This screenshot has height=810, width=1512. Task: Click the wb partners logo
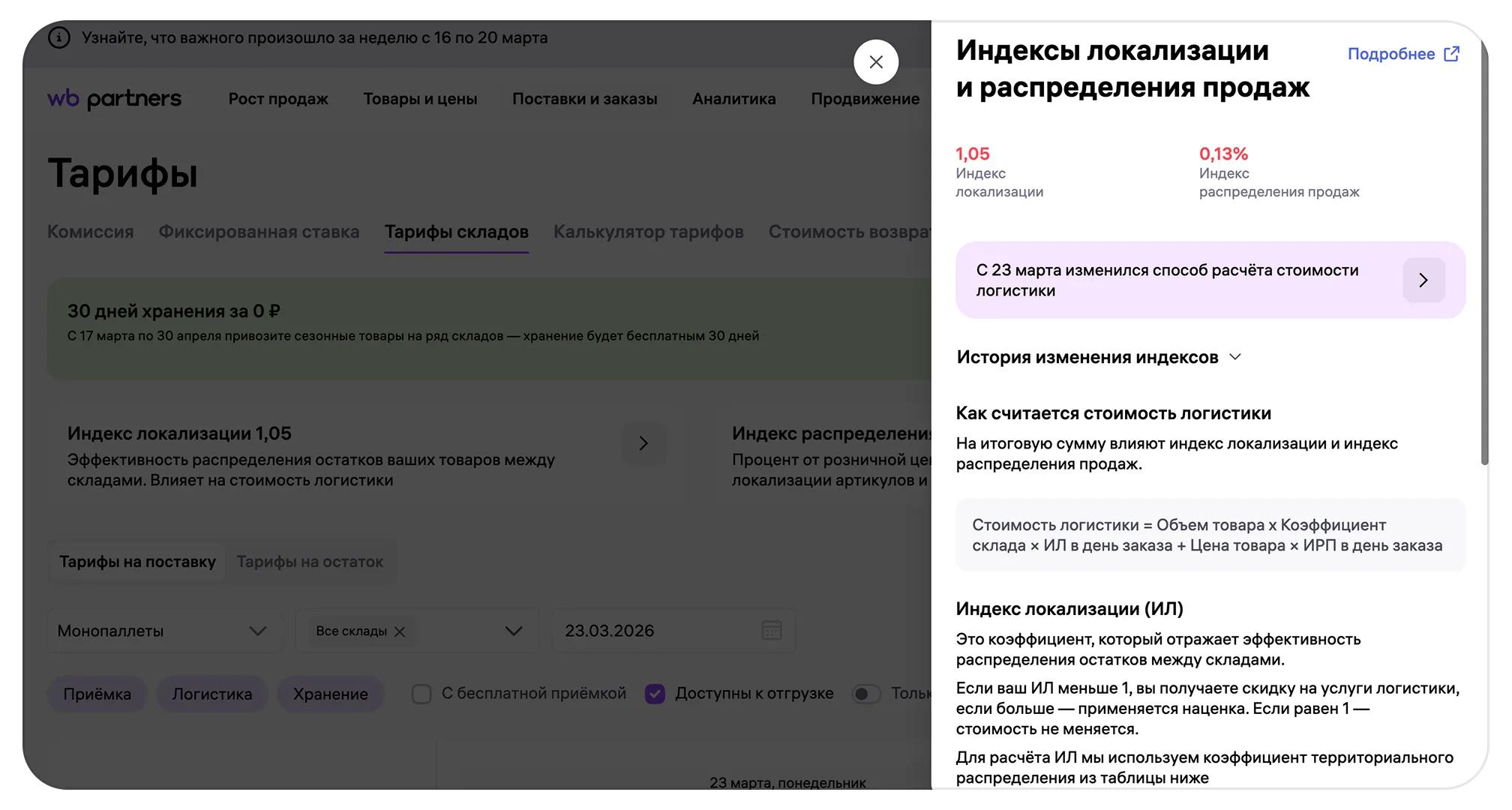(114, 99)
